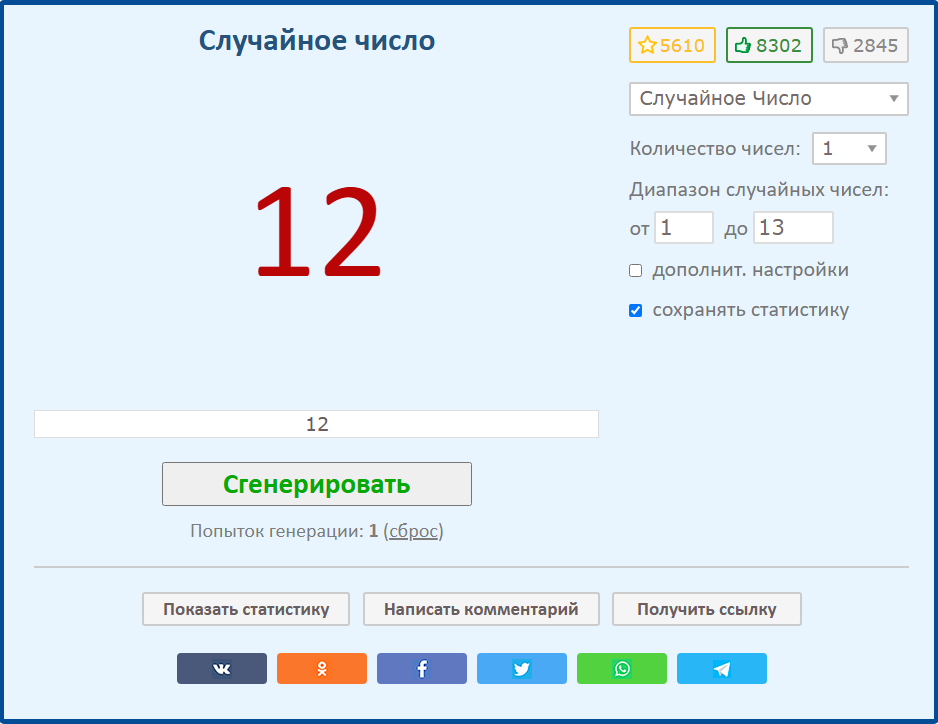Click the result output field showing 12
This screenshot has width=938, height=724.
pyautogui.click(x=316, y=424)
